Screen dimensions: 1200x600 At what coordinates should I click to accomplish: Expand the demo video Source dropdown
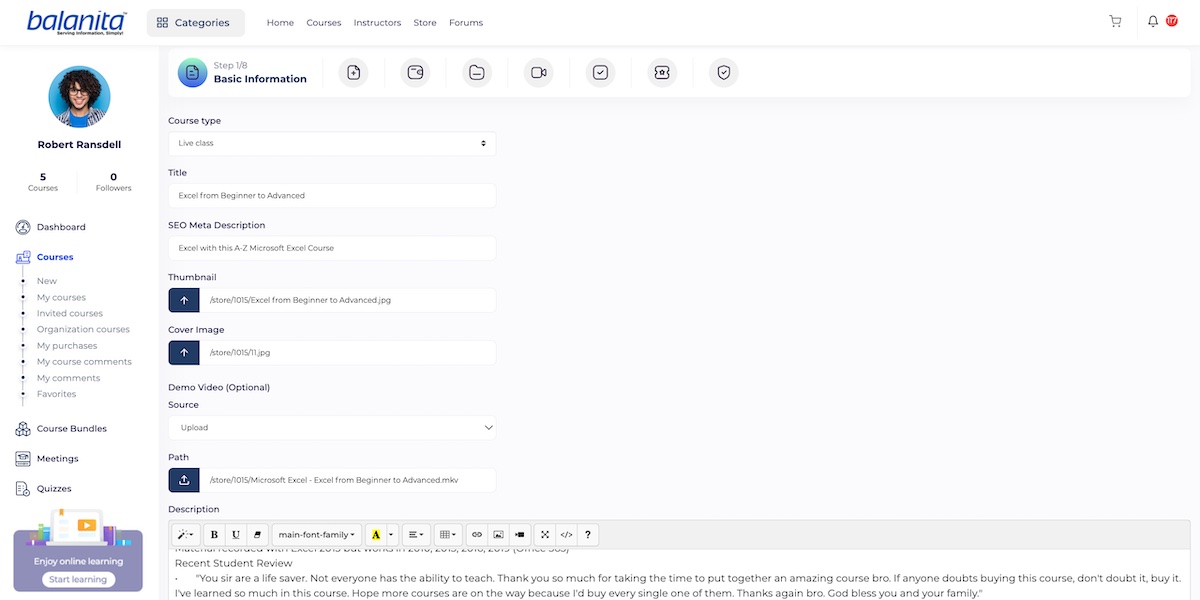coord(331,428)
